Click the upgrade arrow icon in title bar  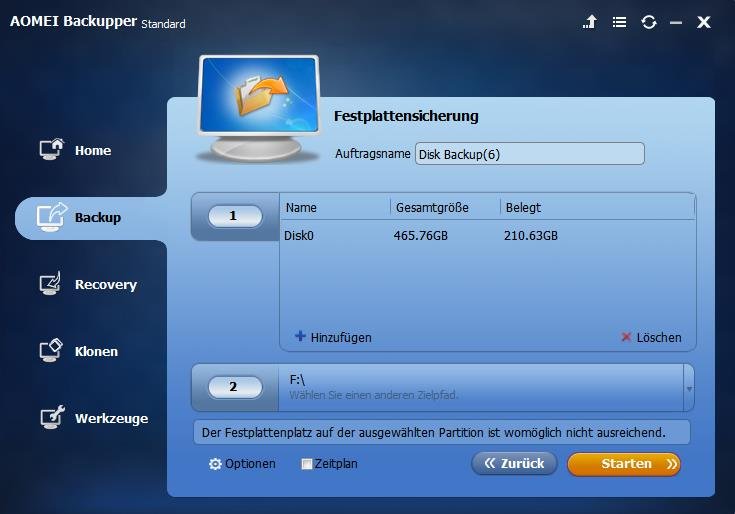(x=590, y=22)
